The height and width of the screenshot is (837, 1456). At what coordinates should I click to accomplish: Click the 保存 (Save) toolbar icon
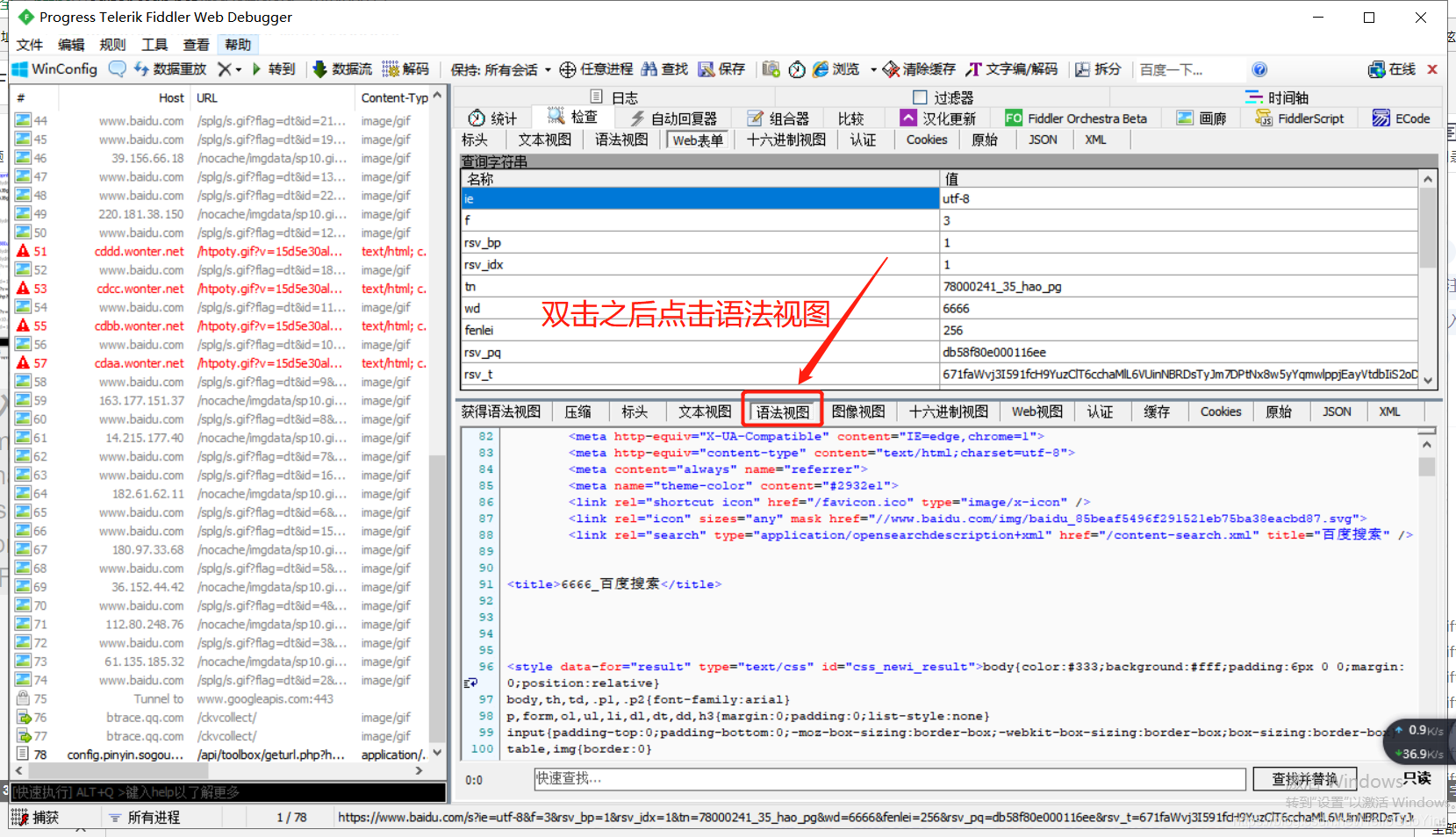pos(706,69)
